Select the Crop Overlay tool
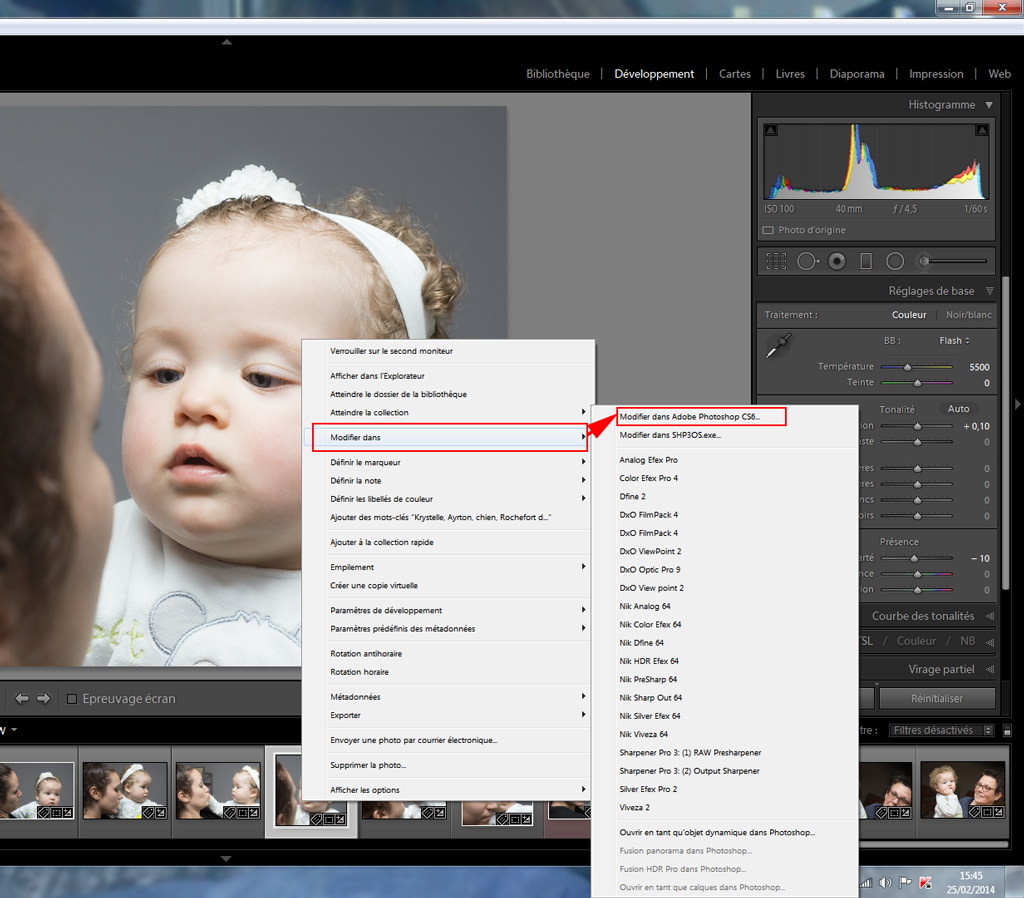Image resolution: width=1024 pixels, height=898 pixels. click(x=776, y=261)
